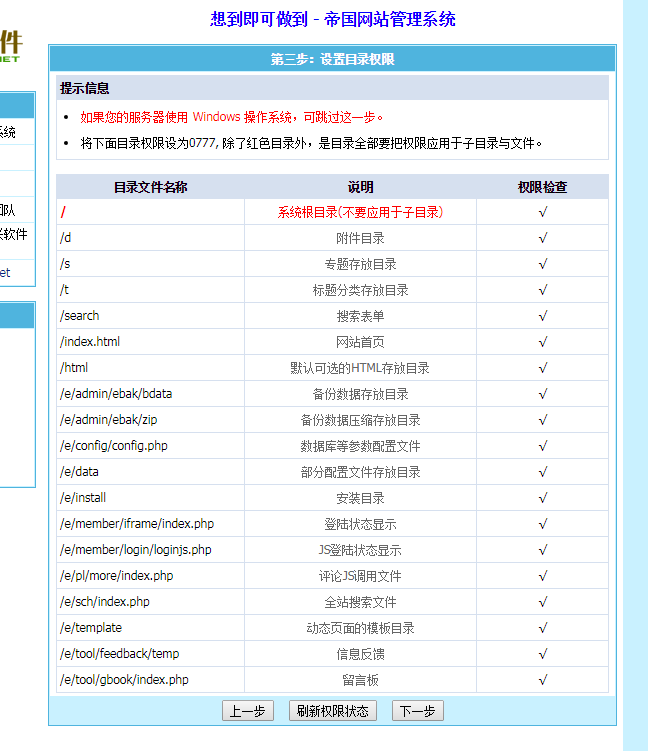This screenshot has width=648, height=751.
Task: Click the 上一步 button
Action: (247, 711)
